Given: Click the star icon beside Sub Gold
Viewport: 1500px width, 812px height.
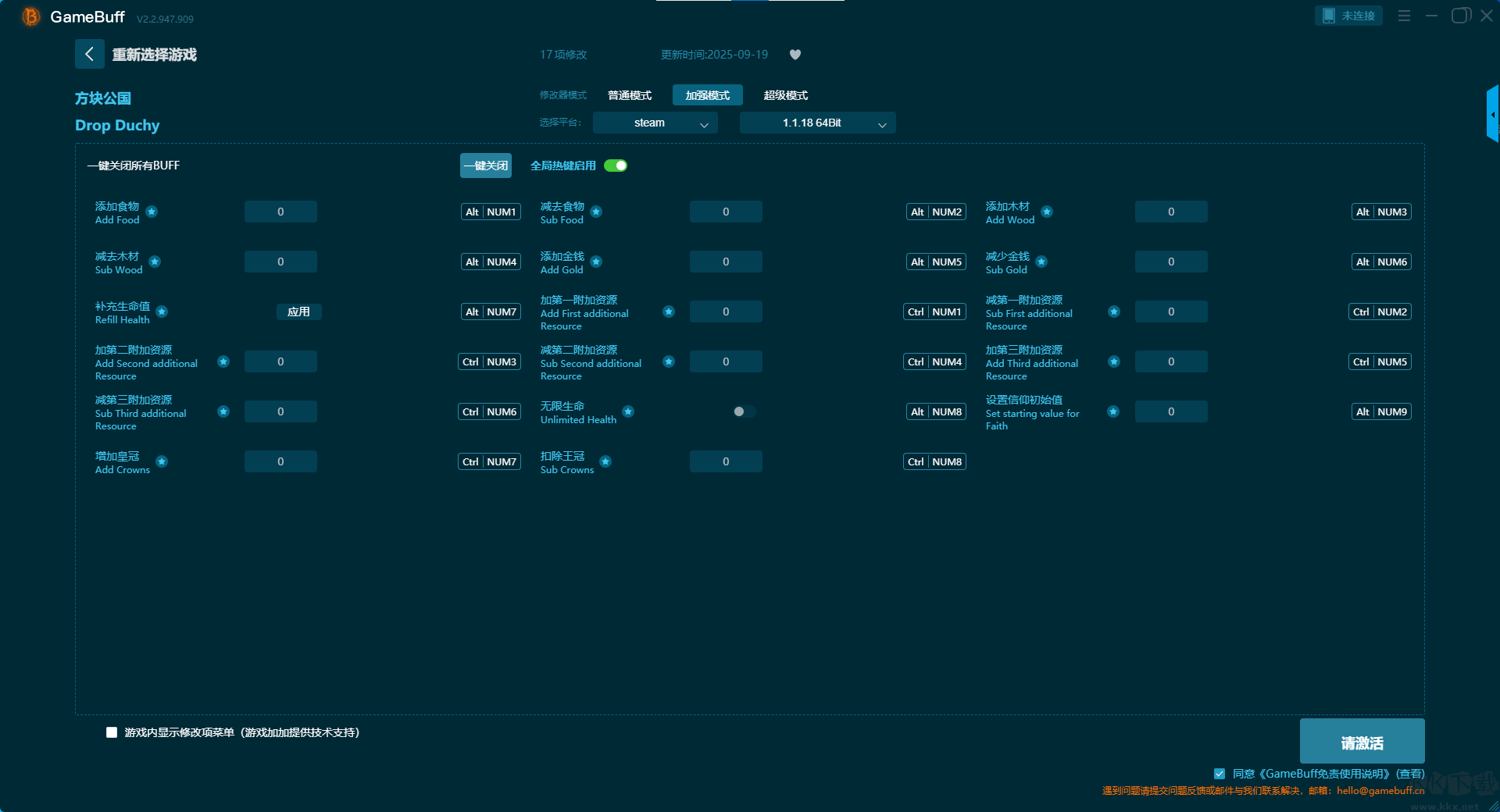Looking at the screenshot, I should click(1041, 262).
